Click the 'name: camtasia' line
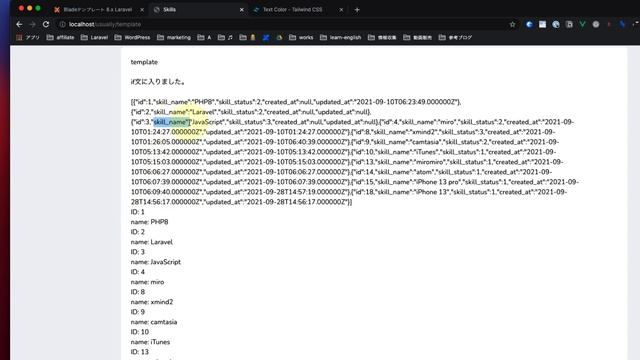Image resolution: width=640 pixels, height=360 pixels. [x=154, y=322]
